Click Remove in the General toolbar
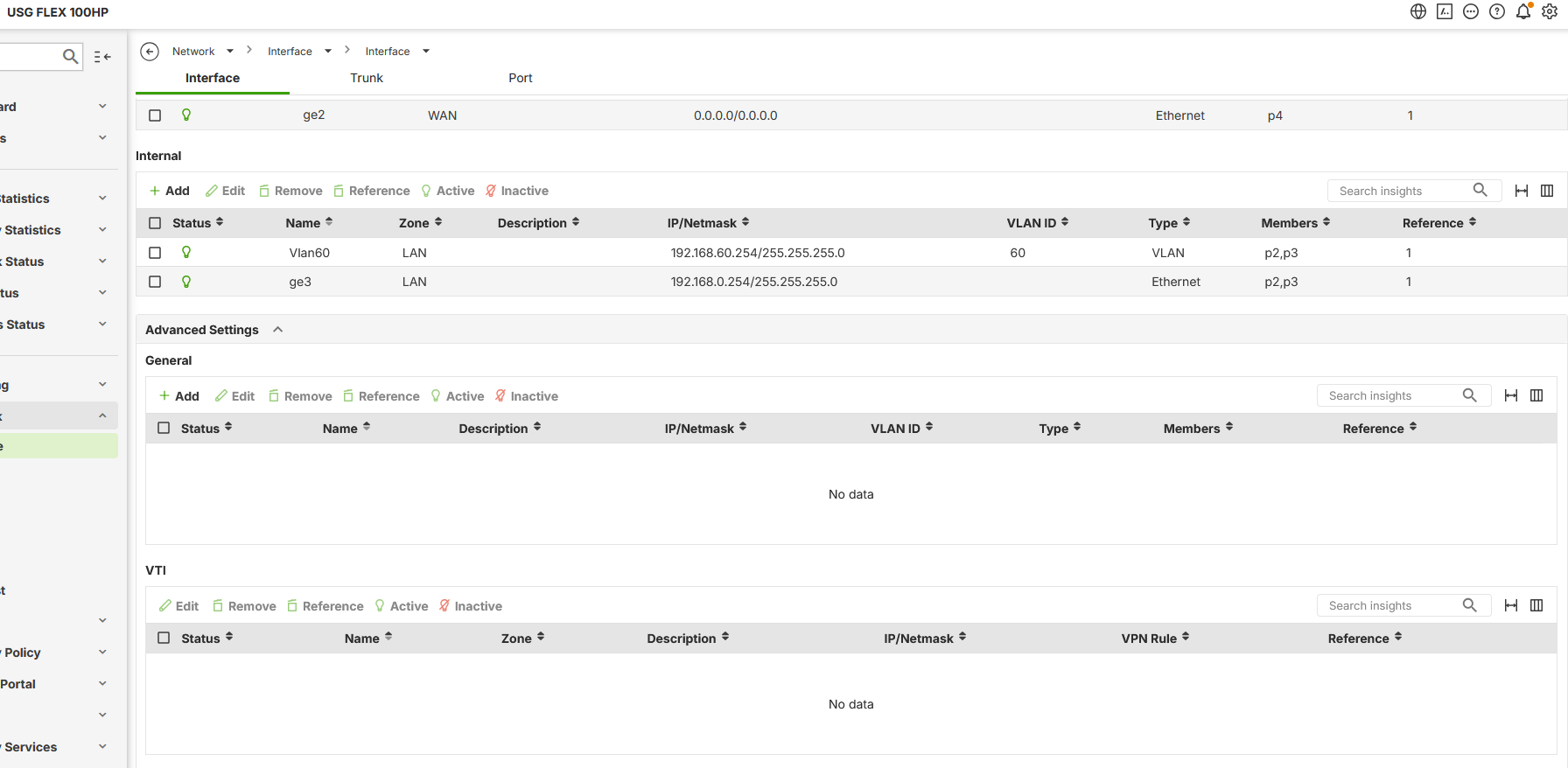 tap(300, 396)
